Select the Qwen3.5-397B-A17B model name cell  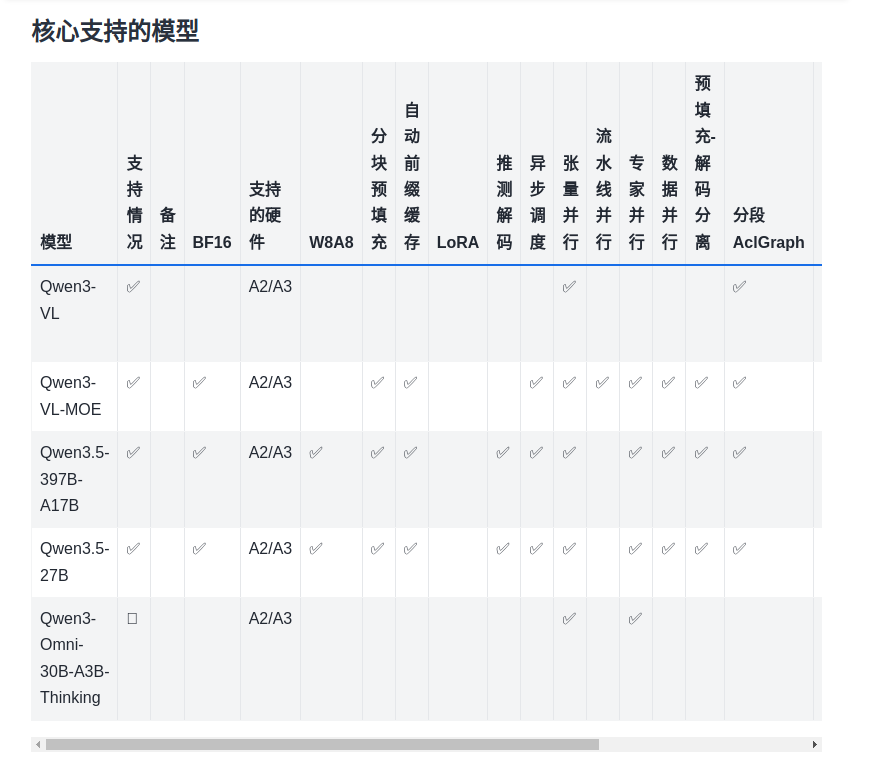tap(74, 479)
